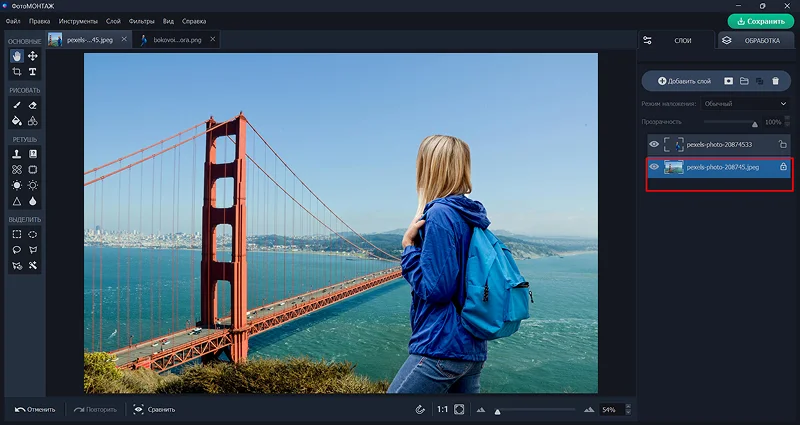Open the Справка menu
This screenshot has width=800, height=425.
point(194,21)
